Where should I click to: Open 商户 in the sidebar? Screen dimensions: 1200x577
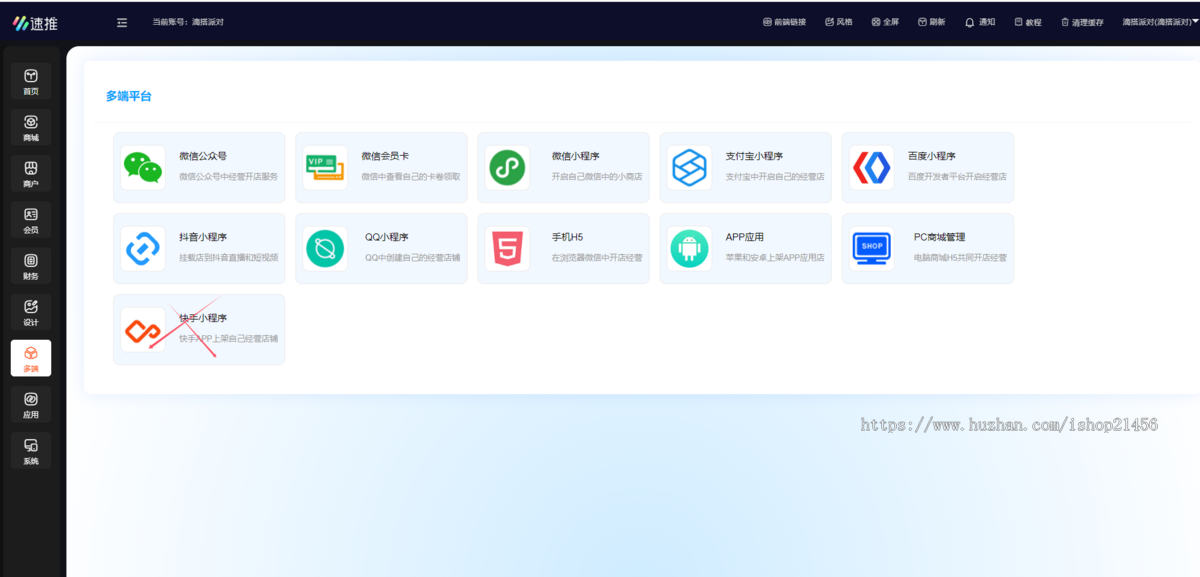(x=31, y=173)
